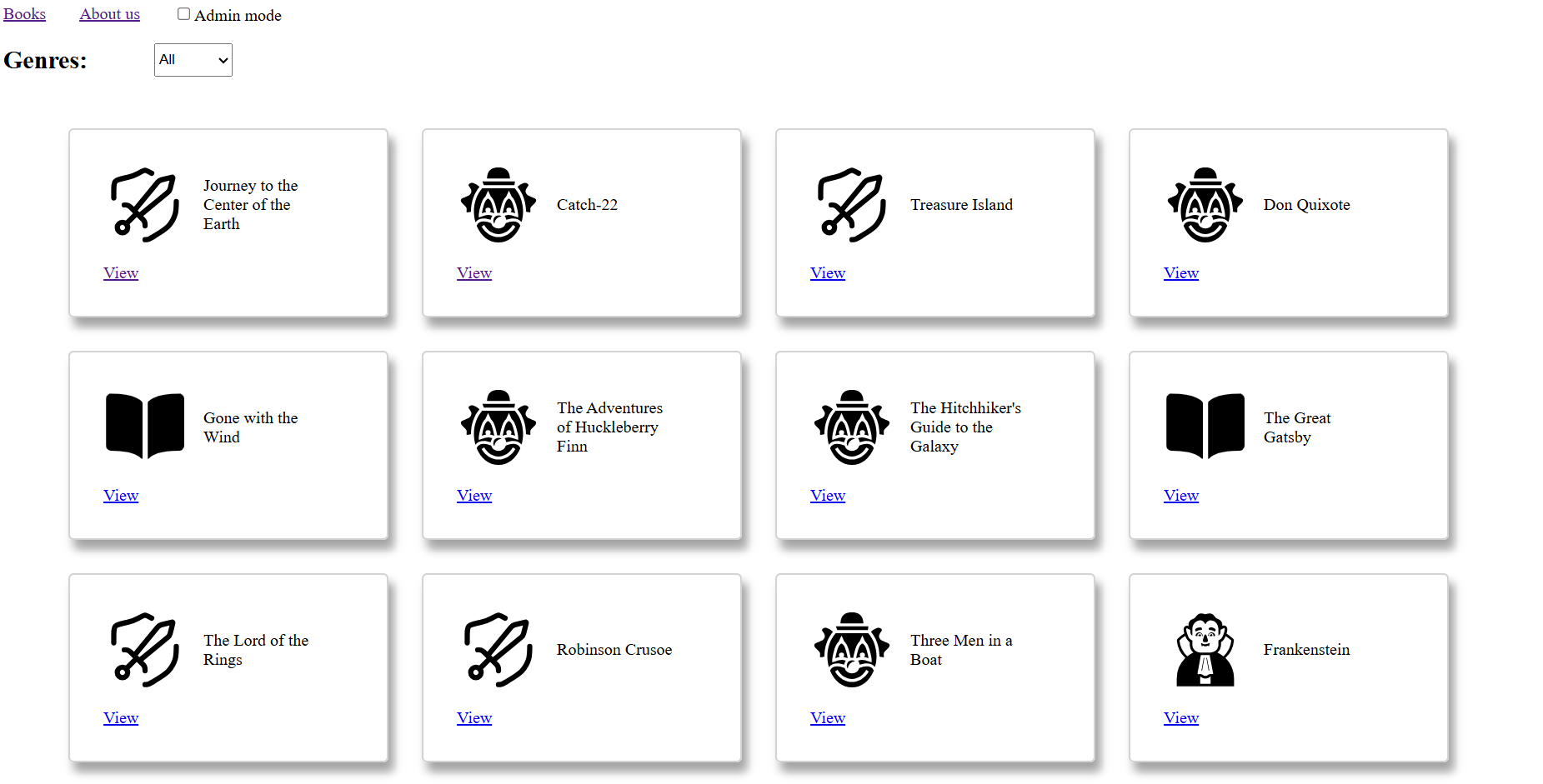Follow View link under The Great Gatsby

coord(1181,496)
